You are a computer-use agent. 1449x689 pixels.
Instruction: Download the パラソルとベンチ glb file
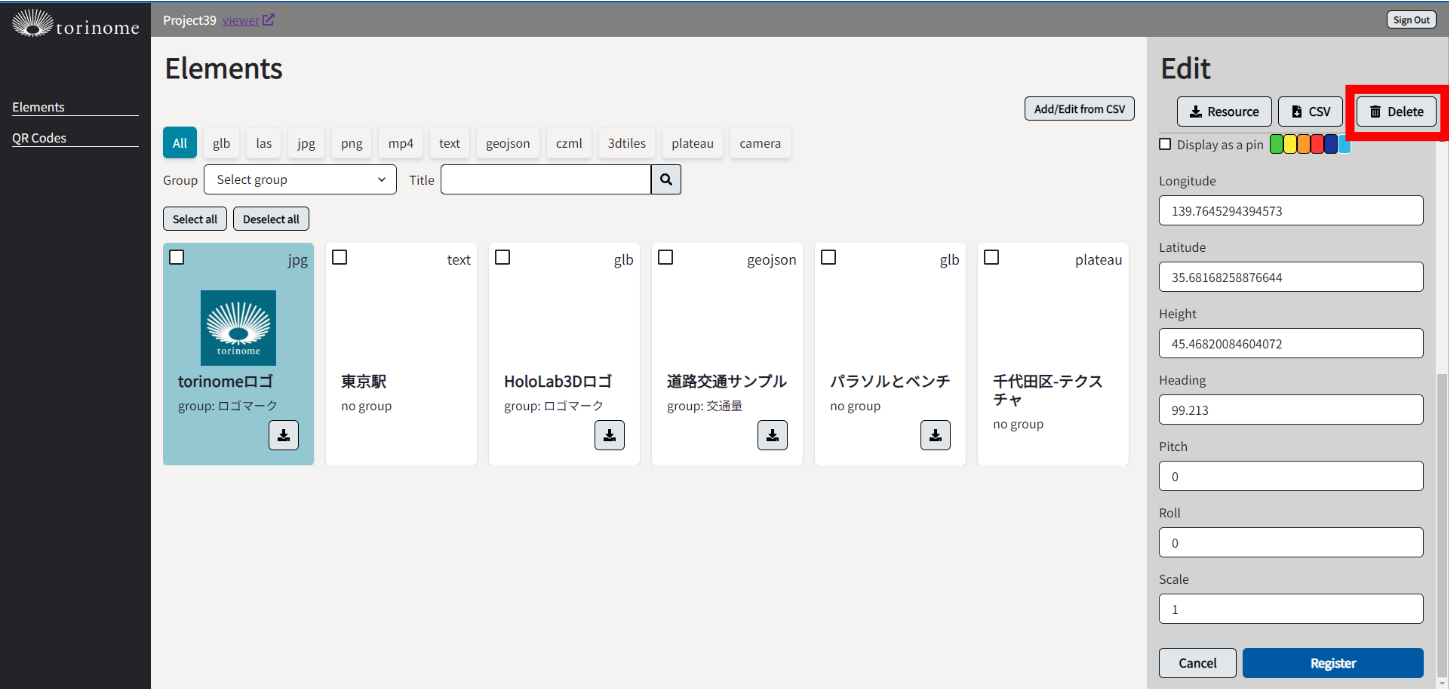pyautogui.click(x=935, y=435)
